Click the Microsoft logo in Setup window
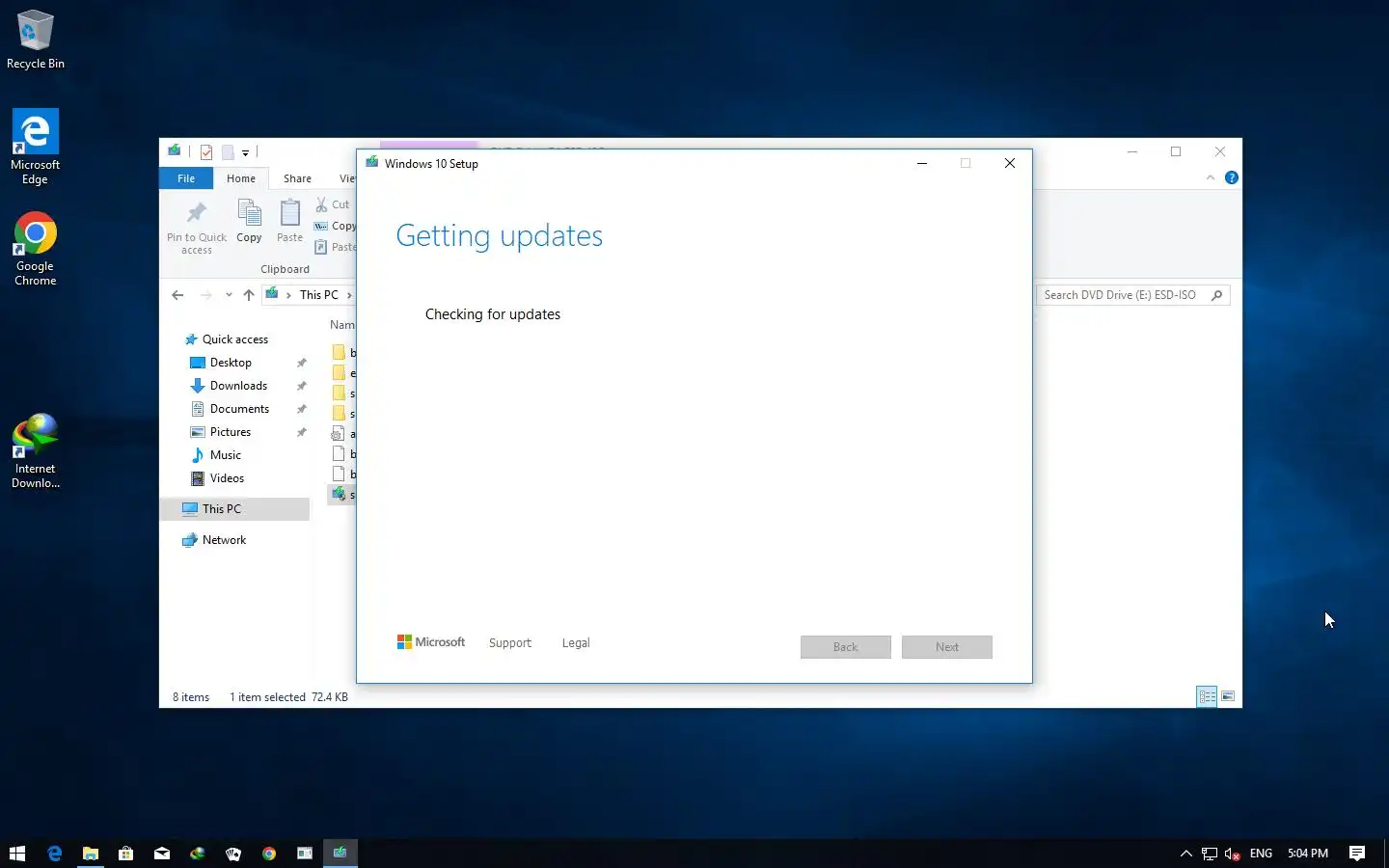This screenshot has width=1389, height=868. tap(431, 642)
